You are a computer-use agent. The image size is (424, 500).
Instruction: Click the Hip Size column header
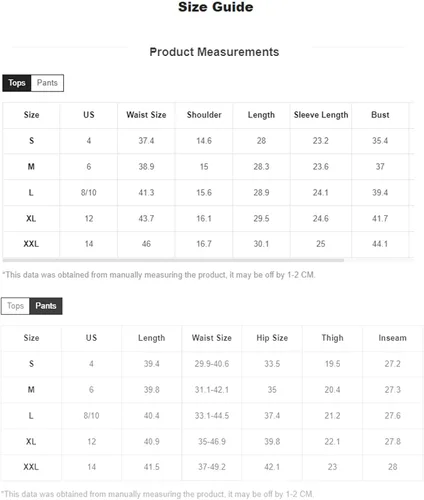[x=272, y=338]
